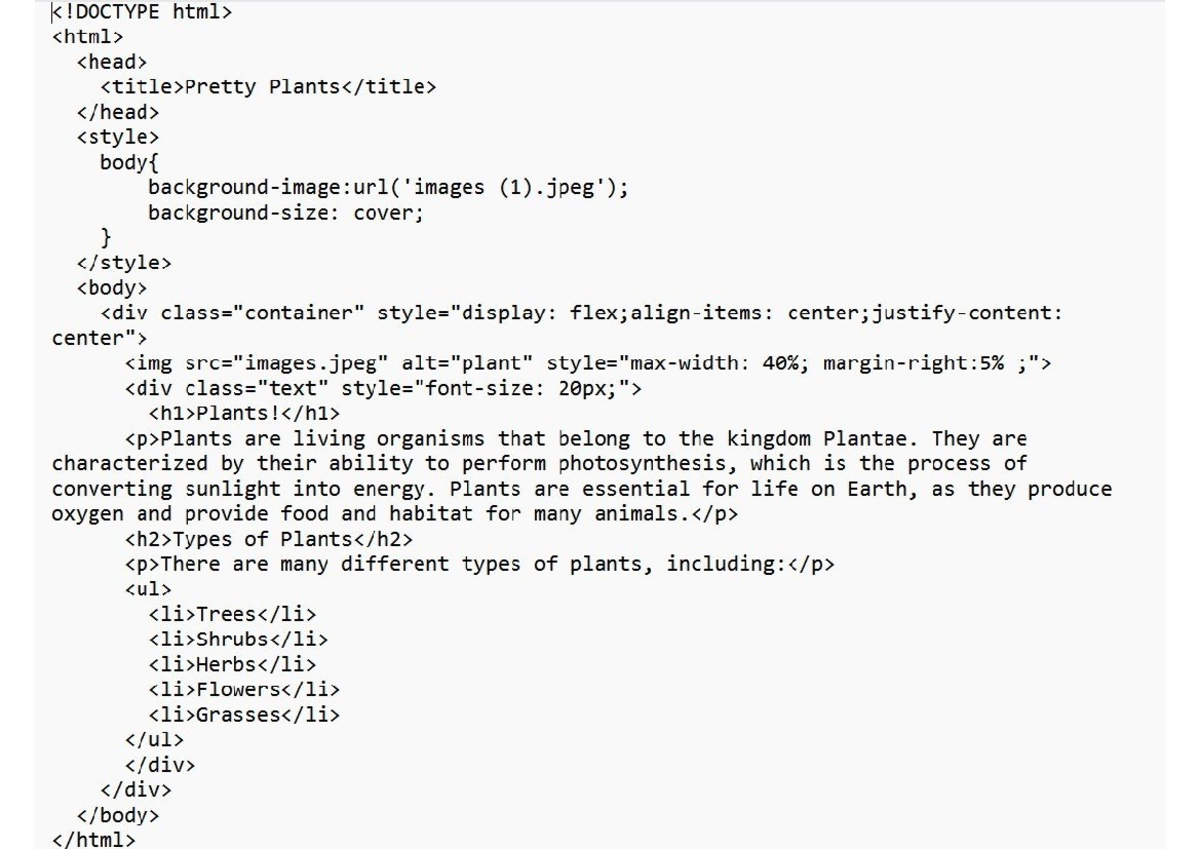
Task: Click the Pretty Plants title text
Action: coord(268,87)
